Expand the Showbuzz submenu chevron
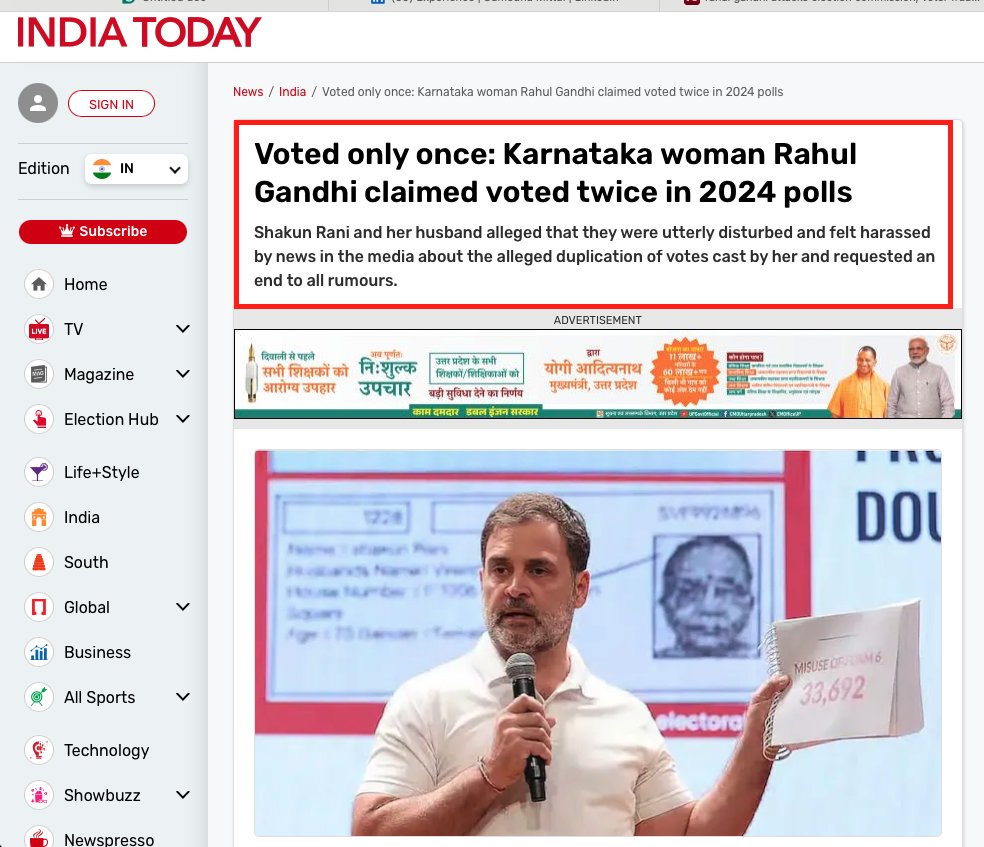 183,795
